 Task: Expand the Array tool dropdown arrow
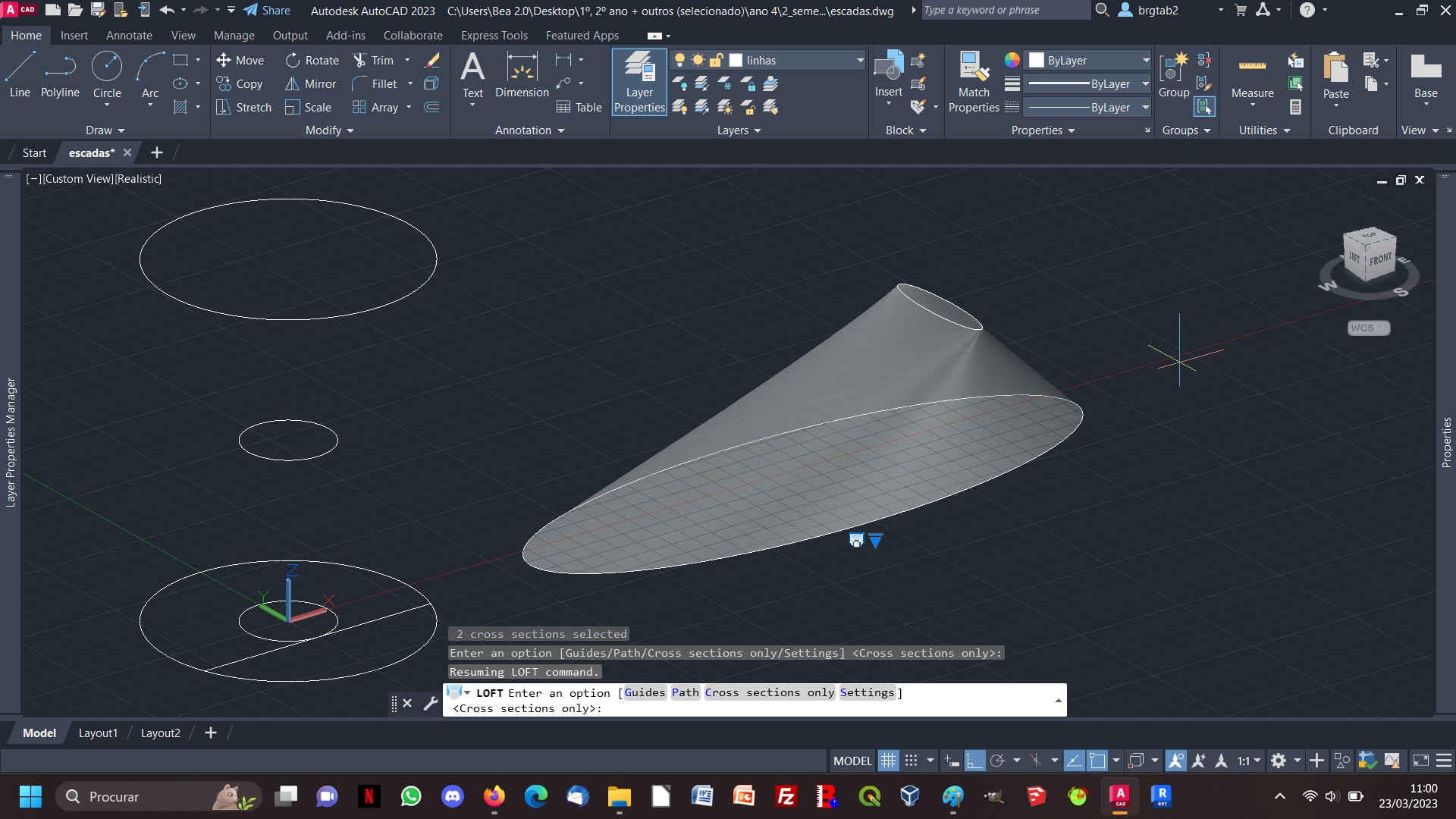[409, 107]
